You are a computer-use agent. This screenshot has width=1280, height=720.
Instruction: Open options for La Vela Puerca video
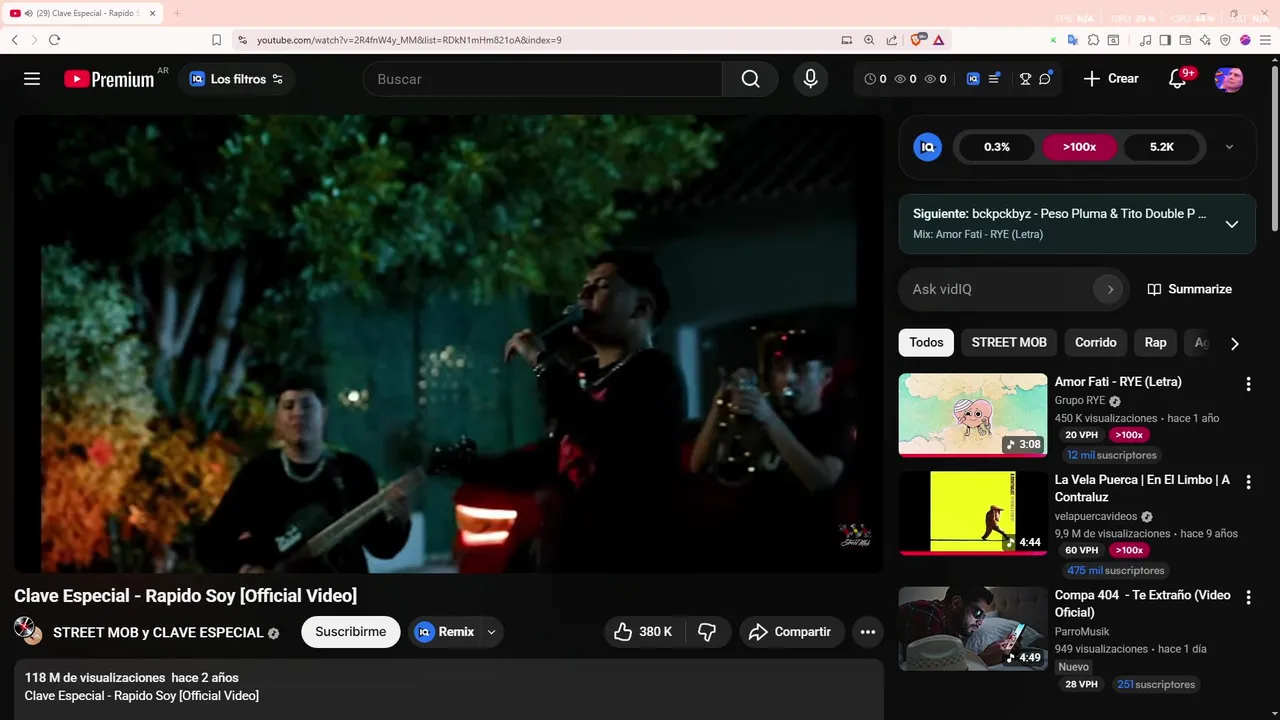point(1248,482)
